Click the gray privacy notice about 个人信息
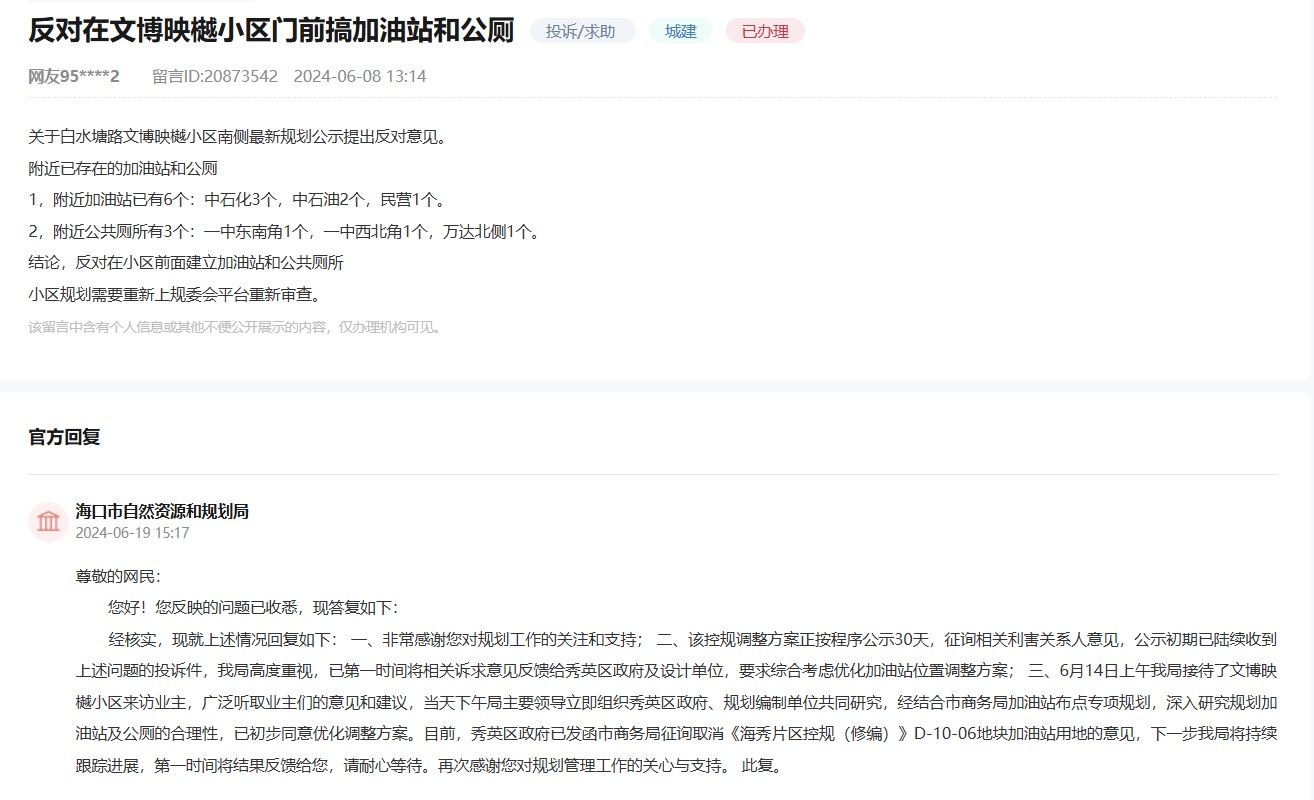This screenshot has width=1314, height=800. (235, 327)
